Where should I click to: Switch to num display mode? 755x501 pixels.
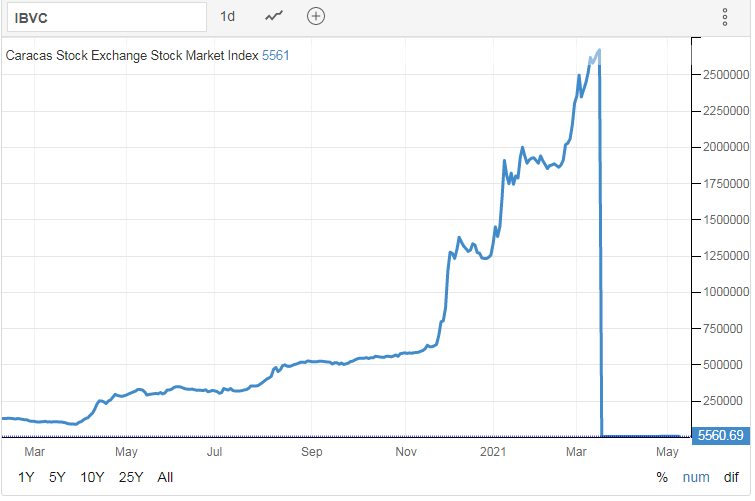tap(696, 477)
